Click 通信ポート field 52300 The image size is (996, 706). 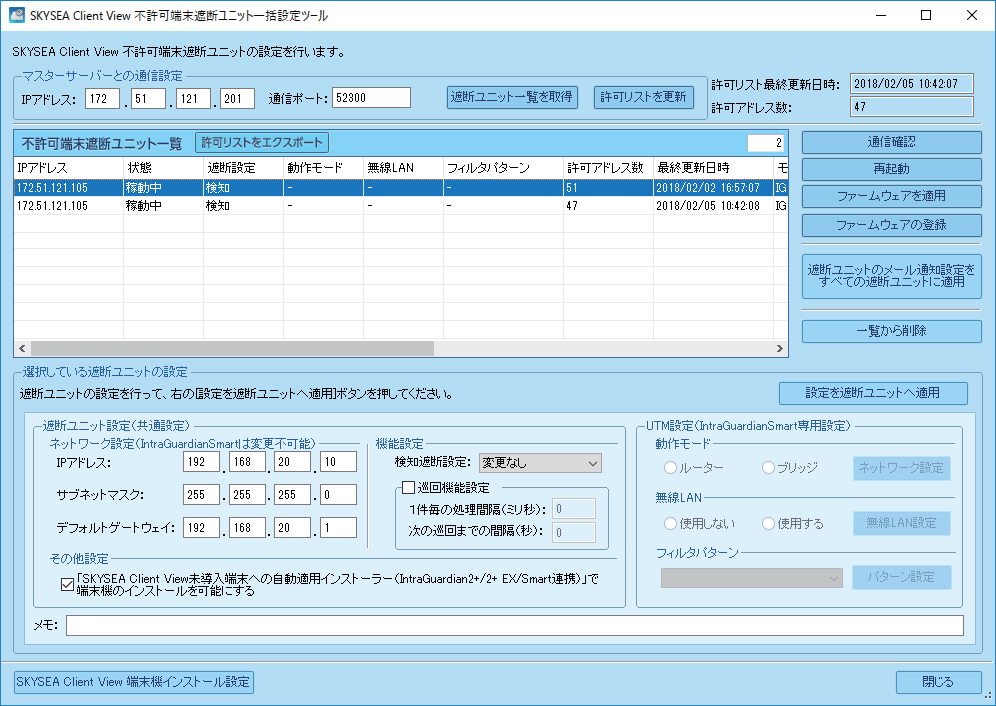tap(371, 98)
